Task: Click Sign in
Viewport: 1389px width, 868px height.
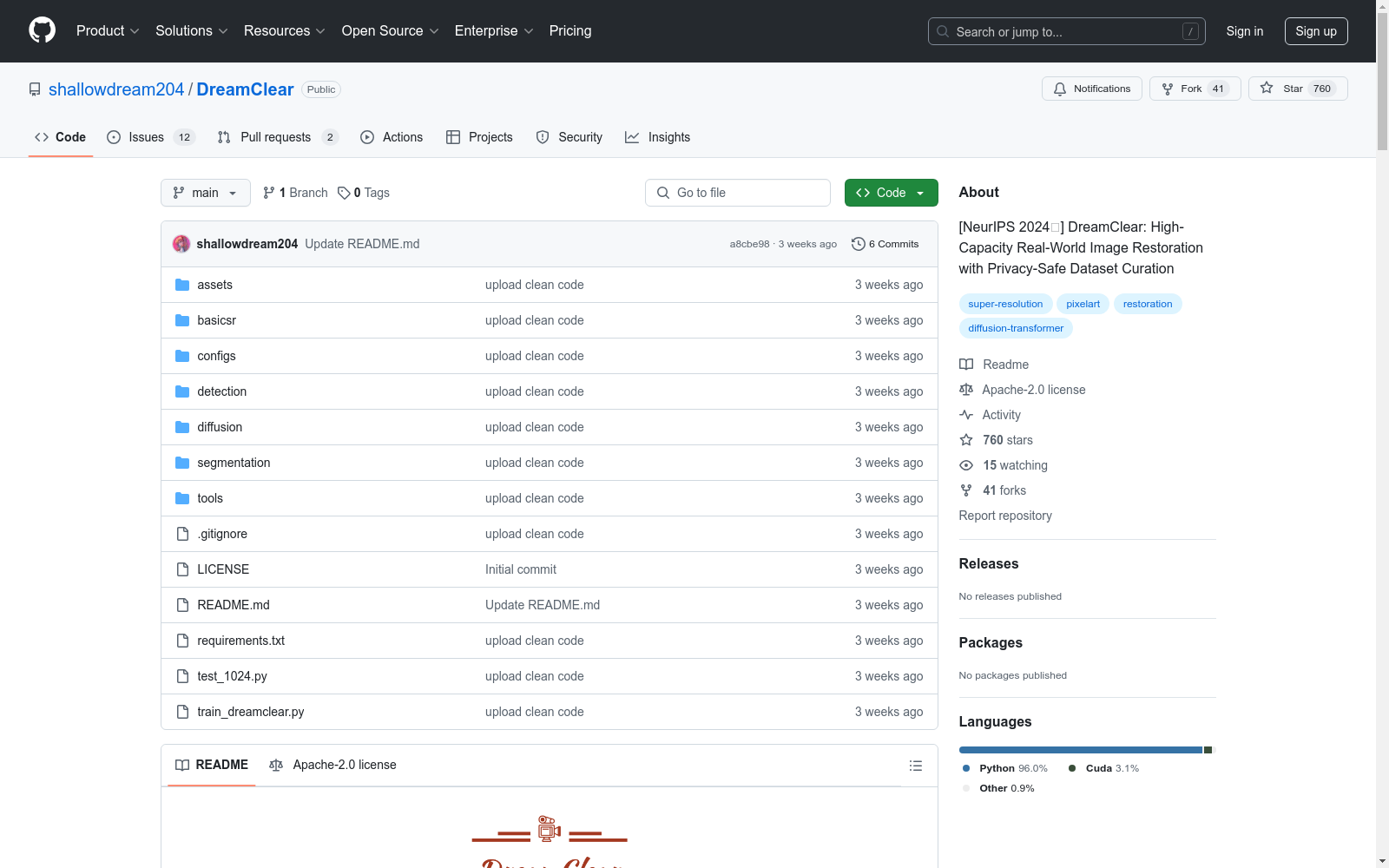Action: [x=1245, y=31]
